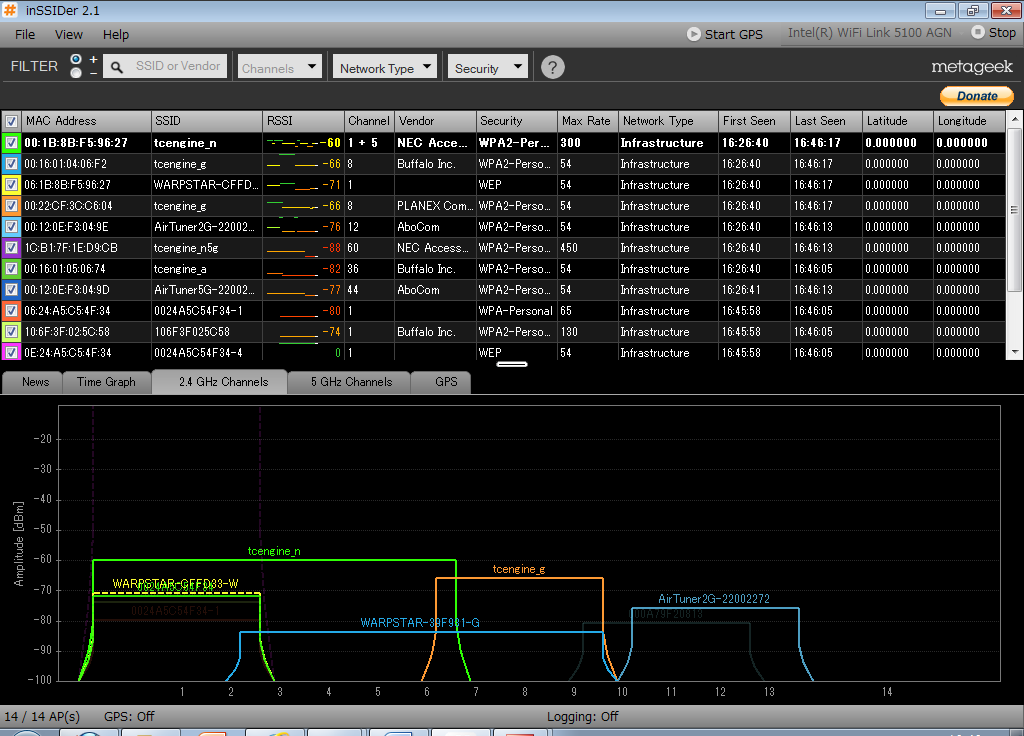
Task: Toggle checkbox for MAC 0E:24:A5:C5:4F:34
Action: pyautogui.click(x=11, y=353)
